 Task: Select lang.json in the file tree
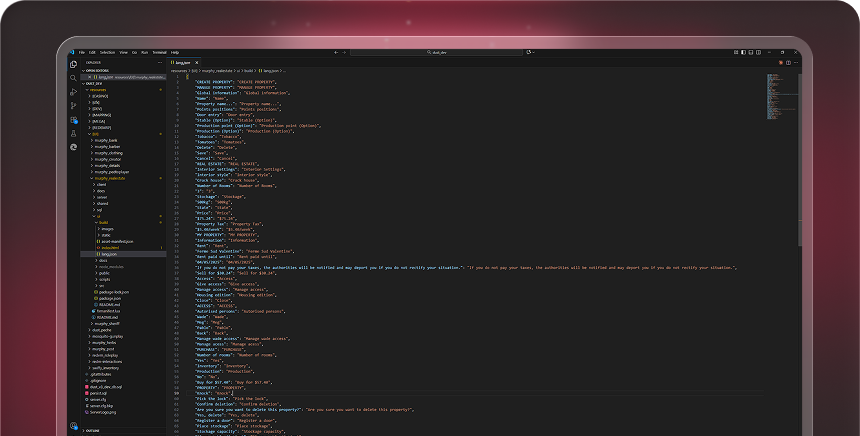click(x=123, y=254)
